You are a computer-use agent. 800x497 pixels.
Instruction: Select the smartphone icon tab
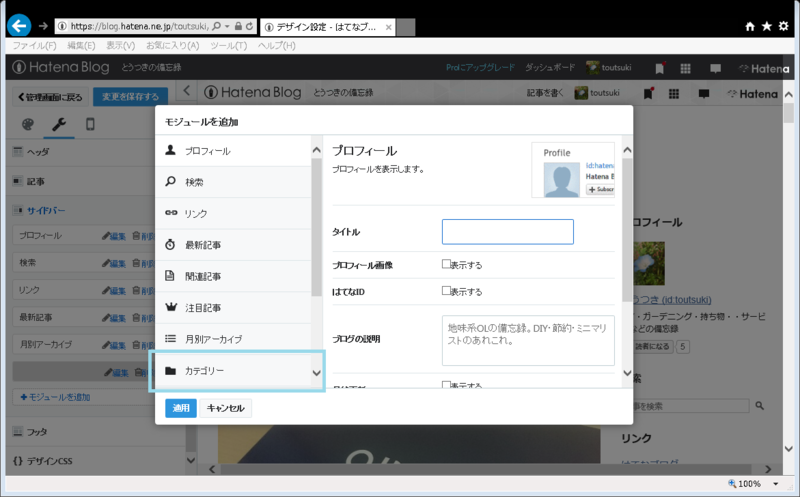click(x=90, y=124)
